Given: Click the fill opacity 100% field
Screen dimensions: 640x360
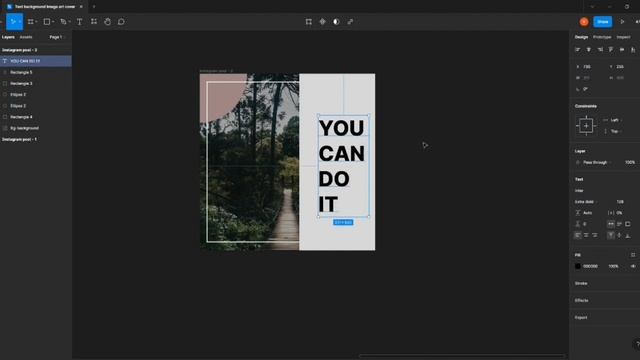Looking at the screenshot, I should (613, 266).
